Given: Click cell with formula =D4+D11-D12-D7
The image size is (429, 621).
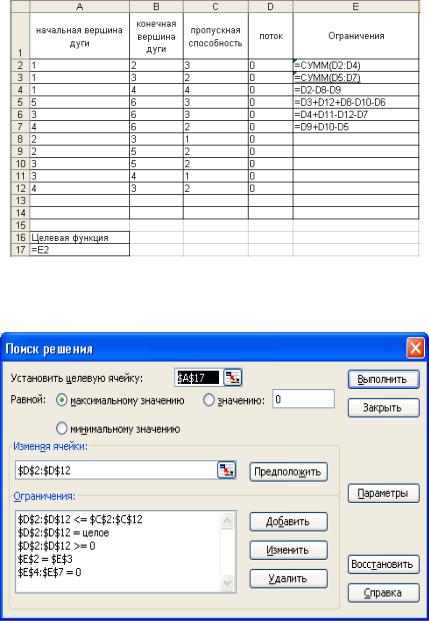Looking at the screenshot, I should 356,114.
